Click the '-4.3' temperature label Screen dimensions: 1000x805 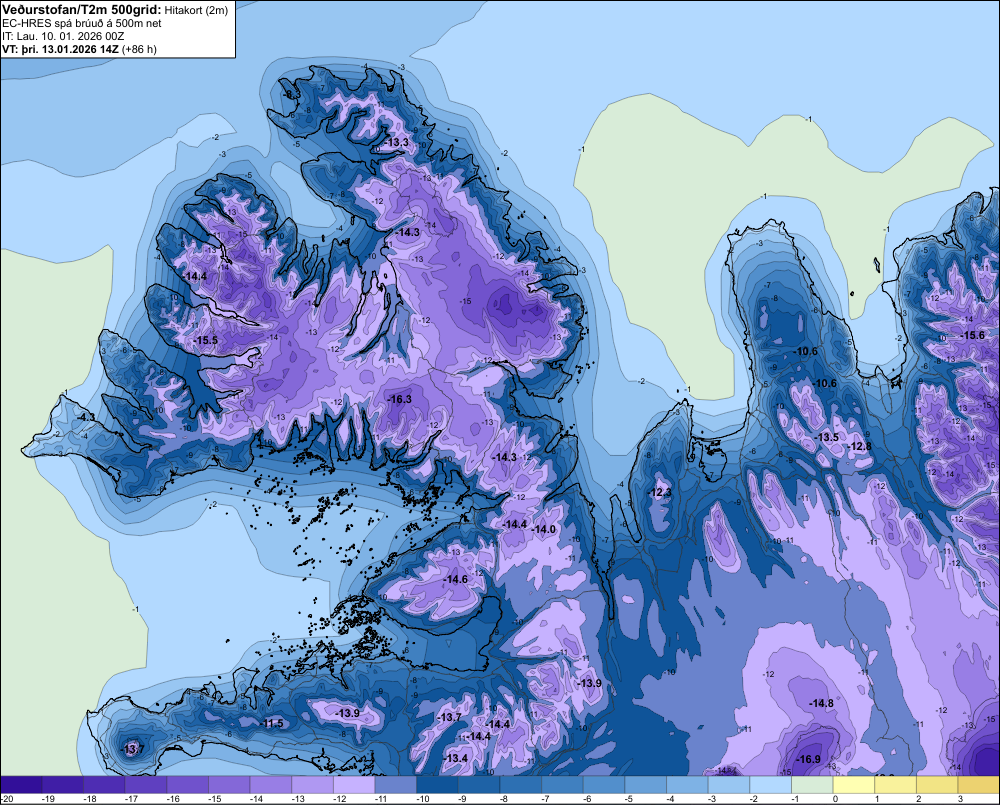tap(85, 417)
